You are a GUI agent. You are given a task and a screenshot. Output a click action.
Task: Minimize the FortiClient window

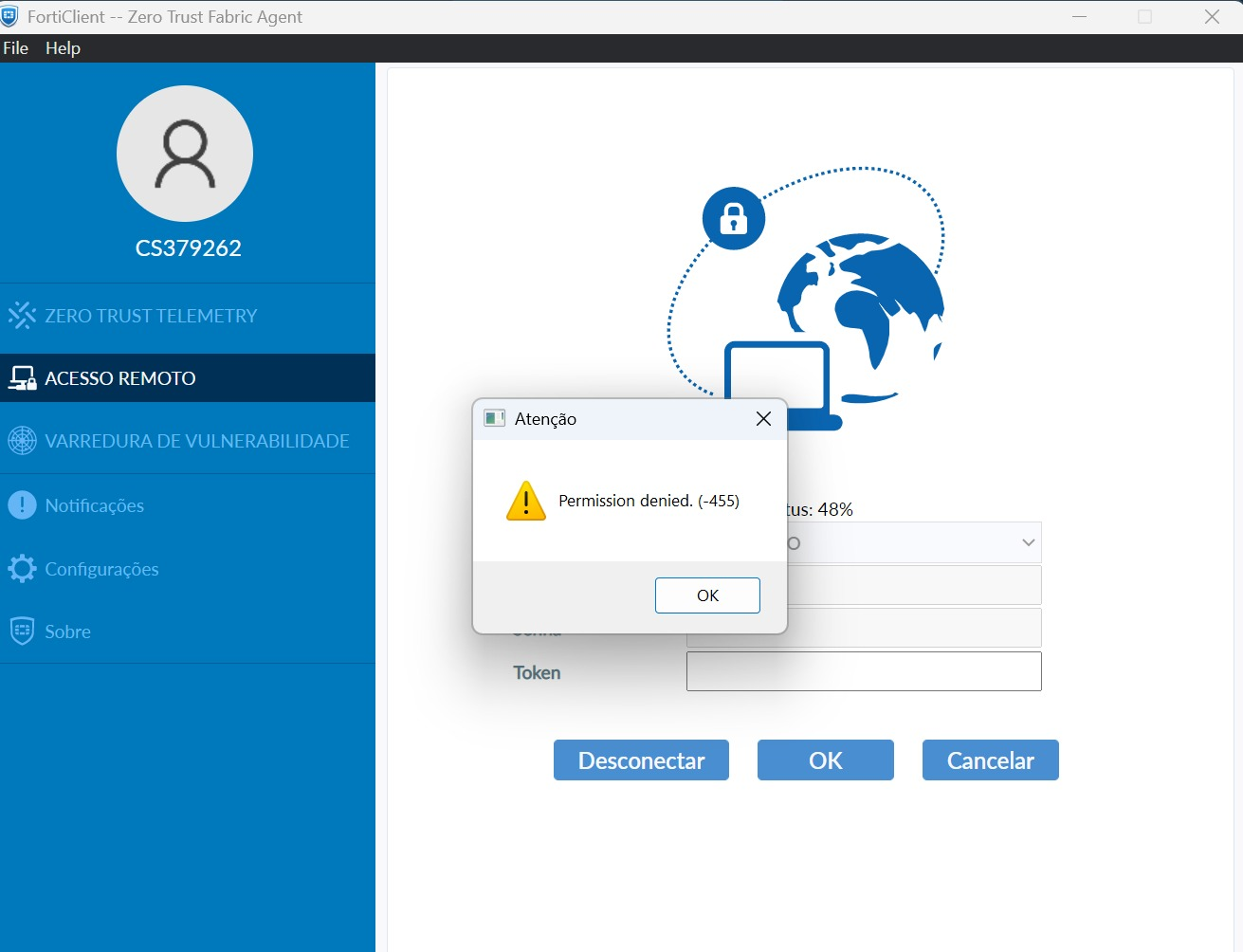pos(1079,17)
